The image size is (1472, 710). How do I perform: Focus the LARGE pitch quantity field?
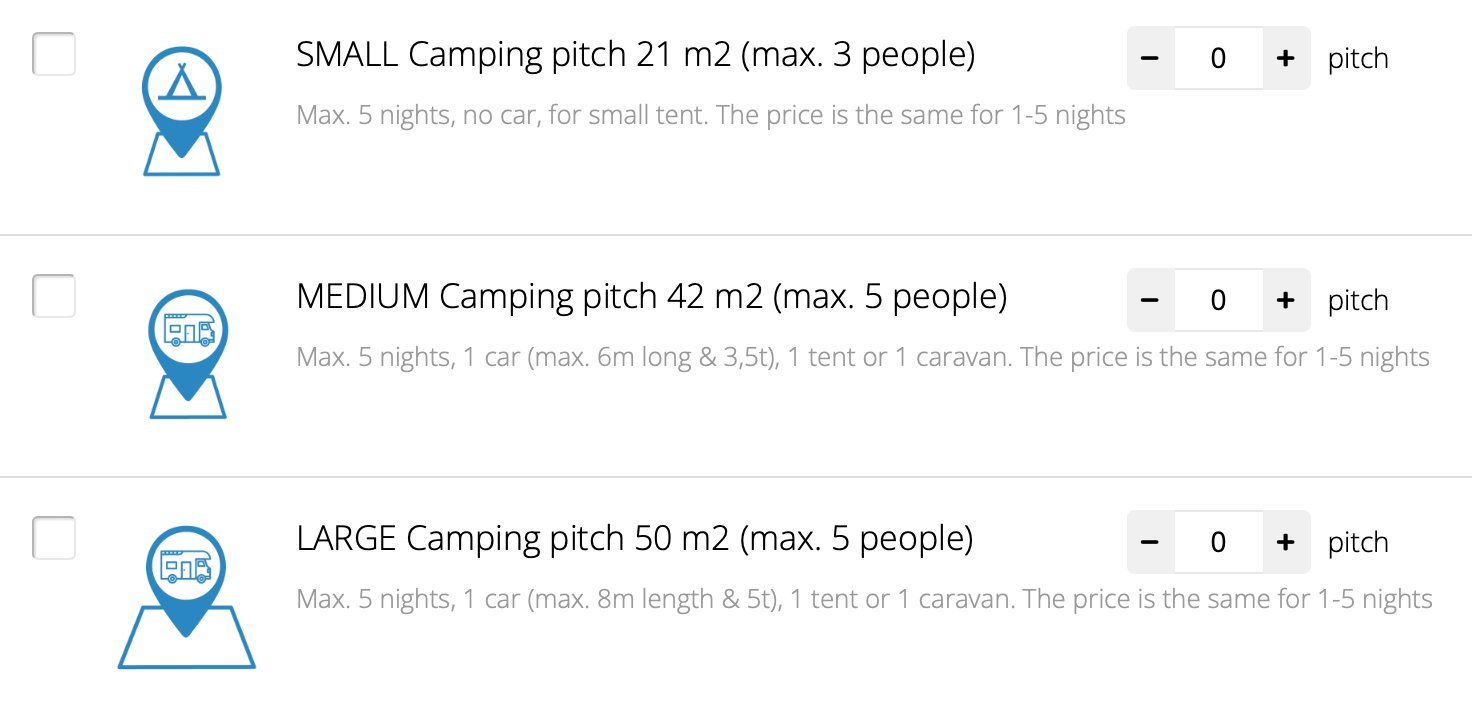(x=1218, y=542)
